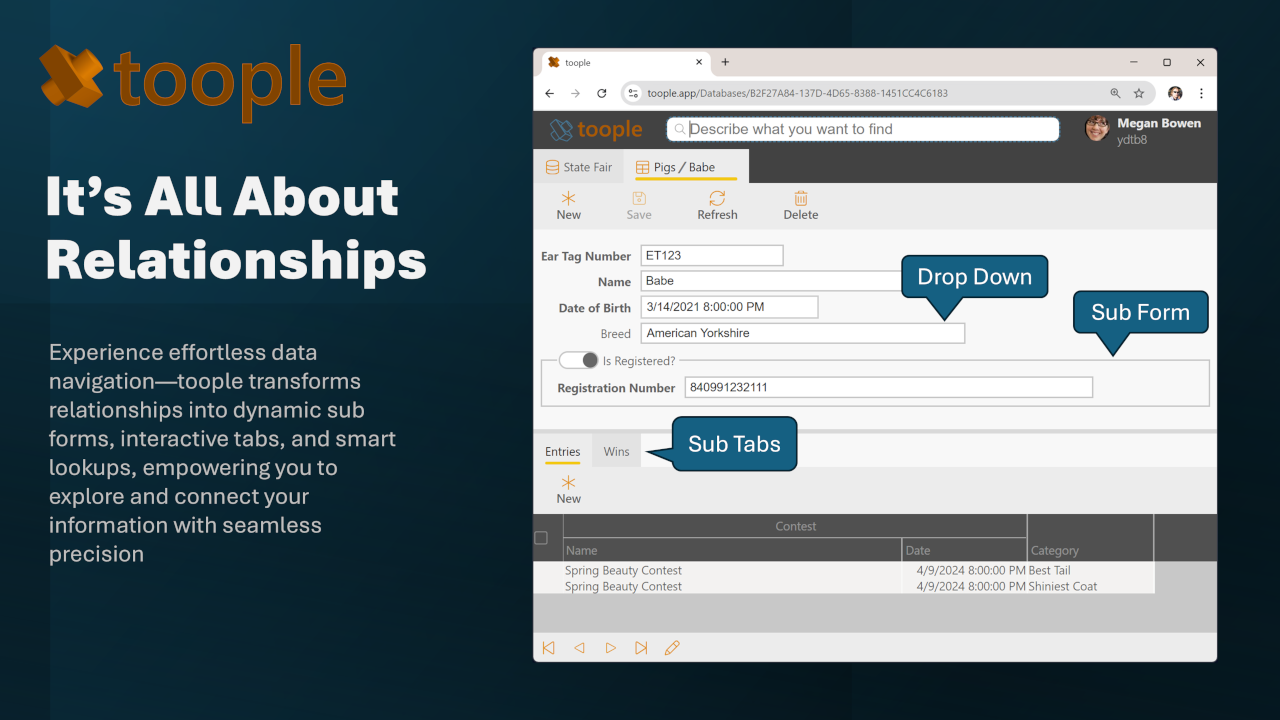Bookmark this page with the star icon
The image size is (1280, 720).
tap(1139, 93)
